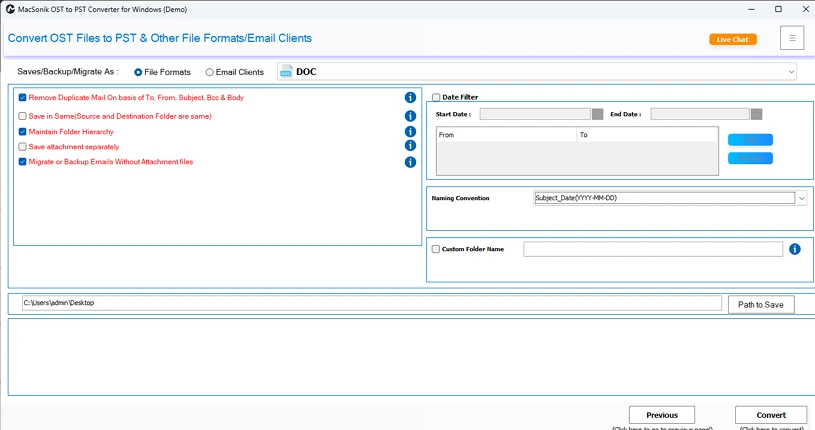Click info icon beside Save in Same option
Viewport: 815px width, 430px height.
(x=410, y=116)
